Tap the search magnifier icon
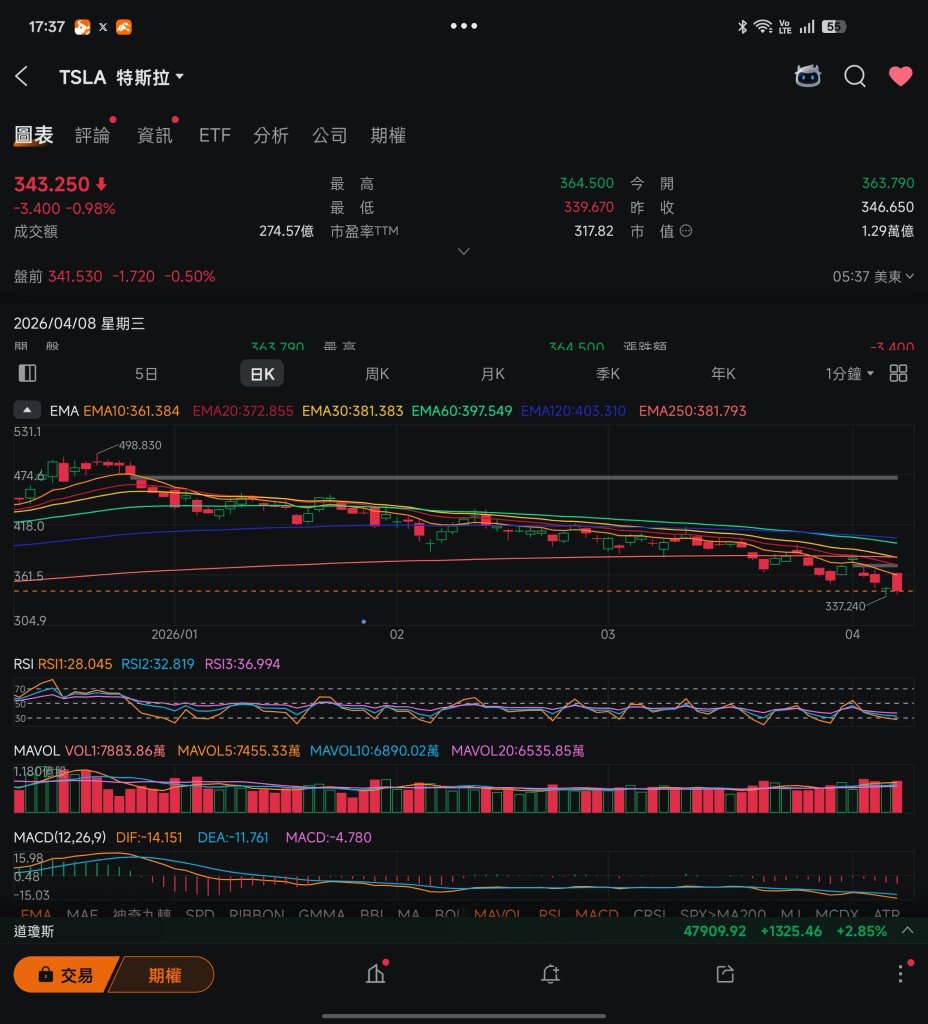This screenshot has width=928, height=1024. (854, 76)
